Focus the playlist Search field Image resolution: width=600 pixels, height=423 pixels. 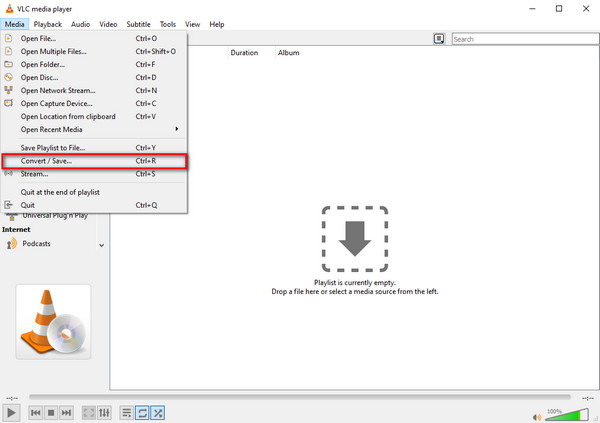525,39
